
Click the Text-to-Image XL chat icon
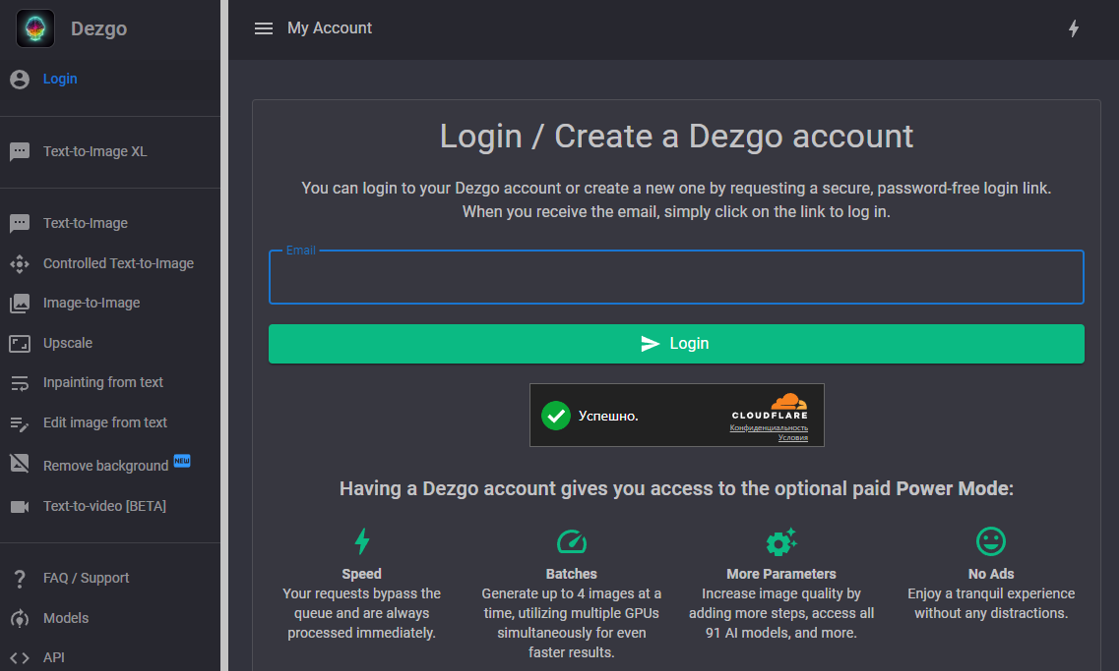tap(20, 151)
